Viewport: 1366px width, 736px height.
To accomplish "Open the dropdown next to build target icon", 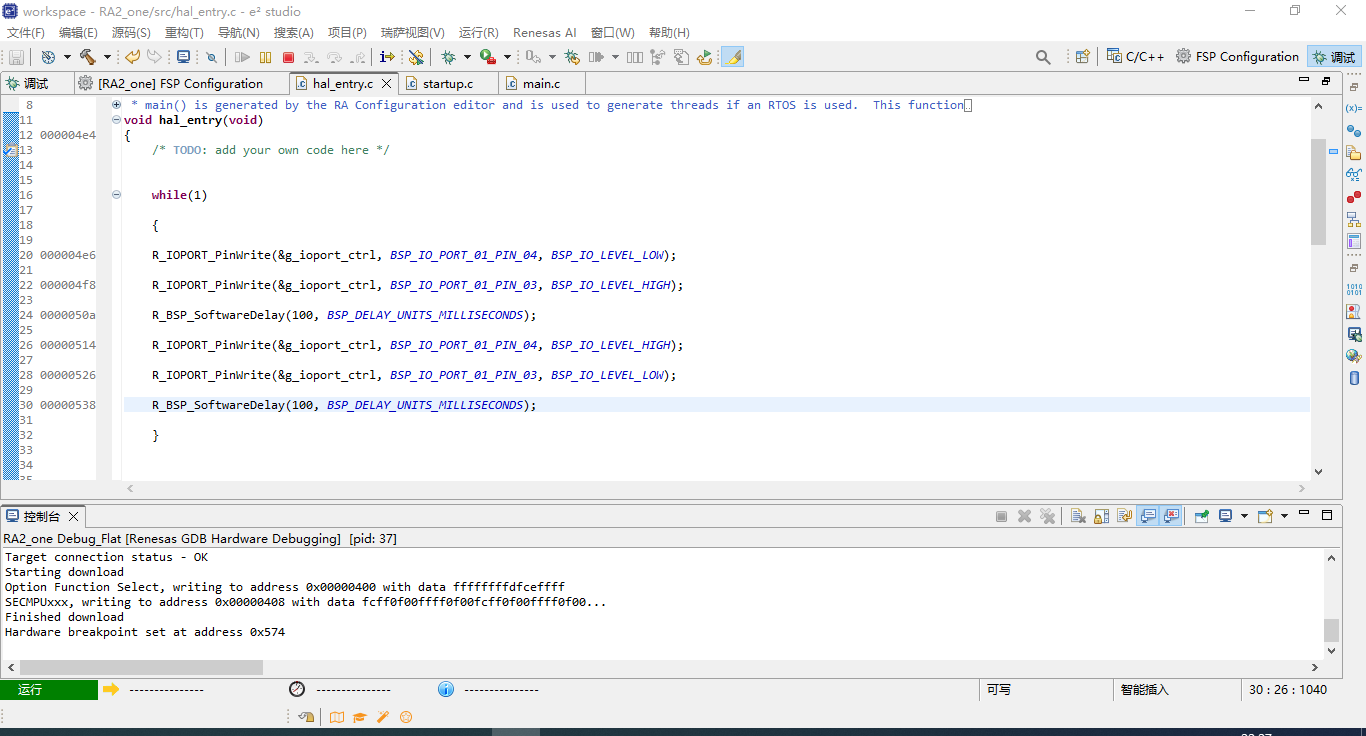I will [66, 57].
